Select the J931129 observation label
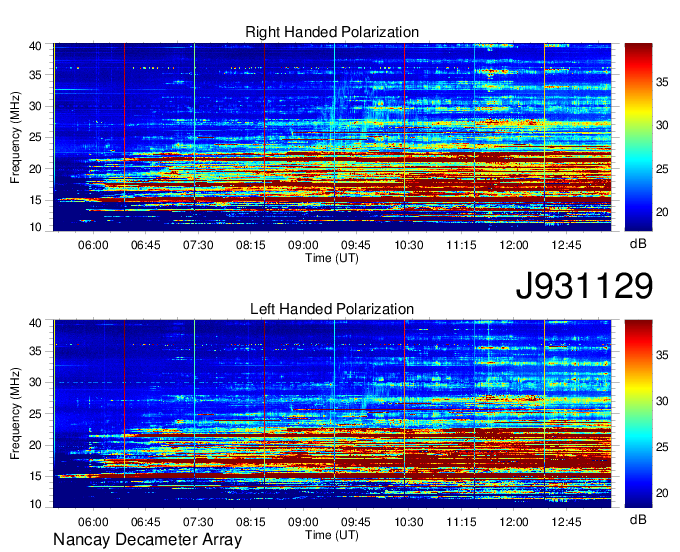 coord(584,286)
